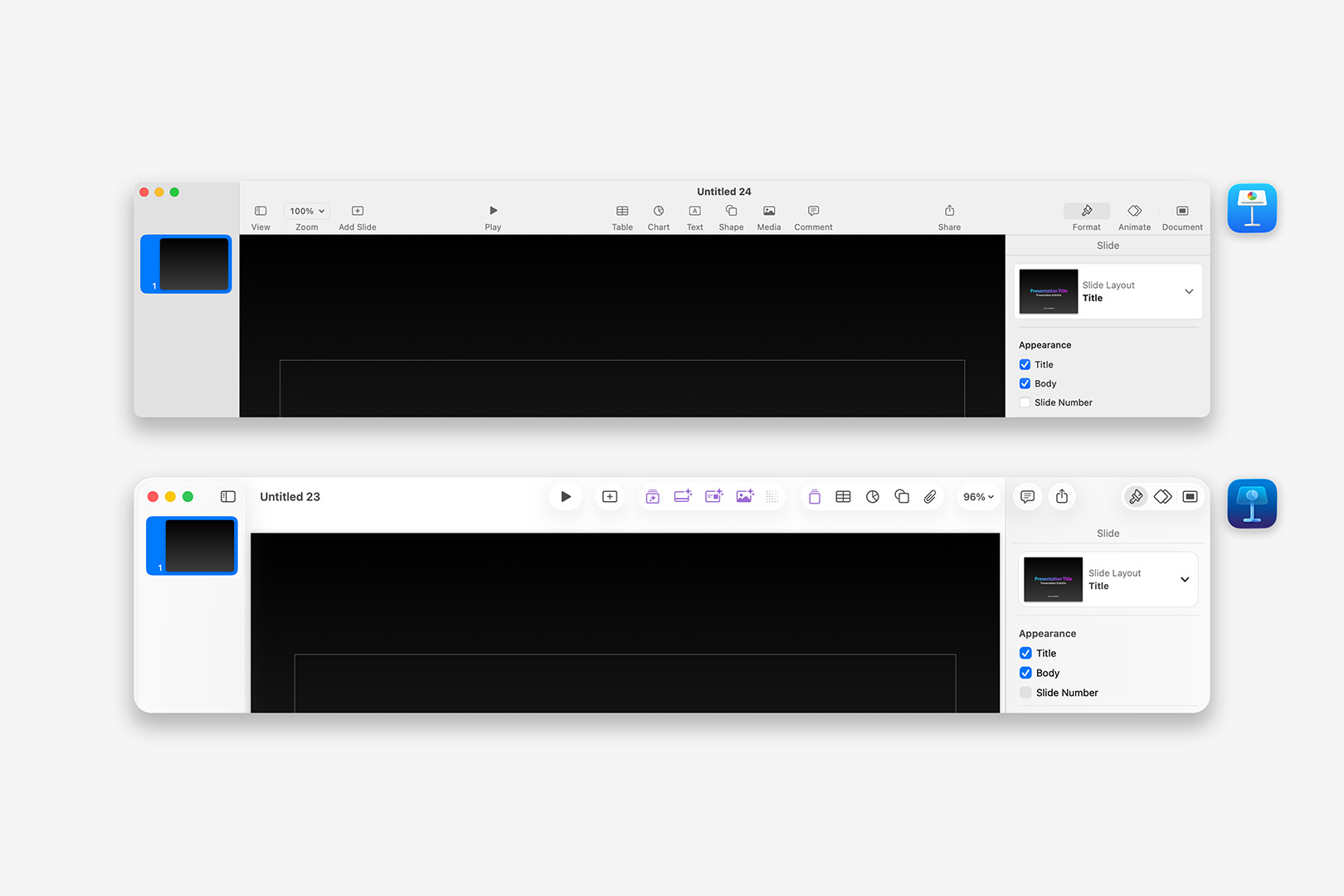Open the Animate panel in Untitled 24
1344x896 pixels.
pos(1134,216)
